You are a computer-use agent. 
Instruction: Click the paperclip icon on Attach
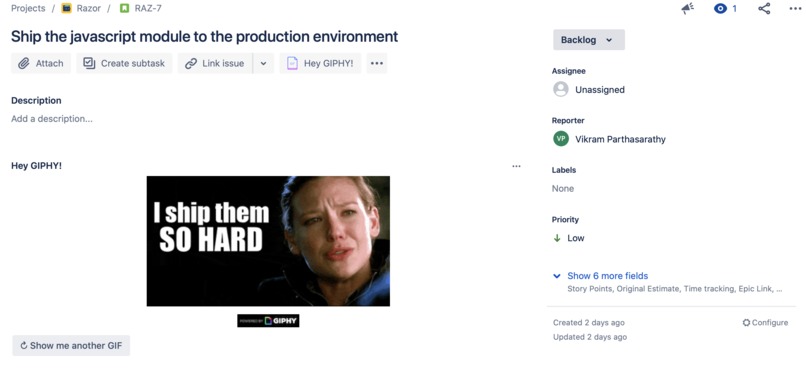click(24, 63)
